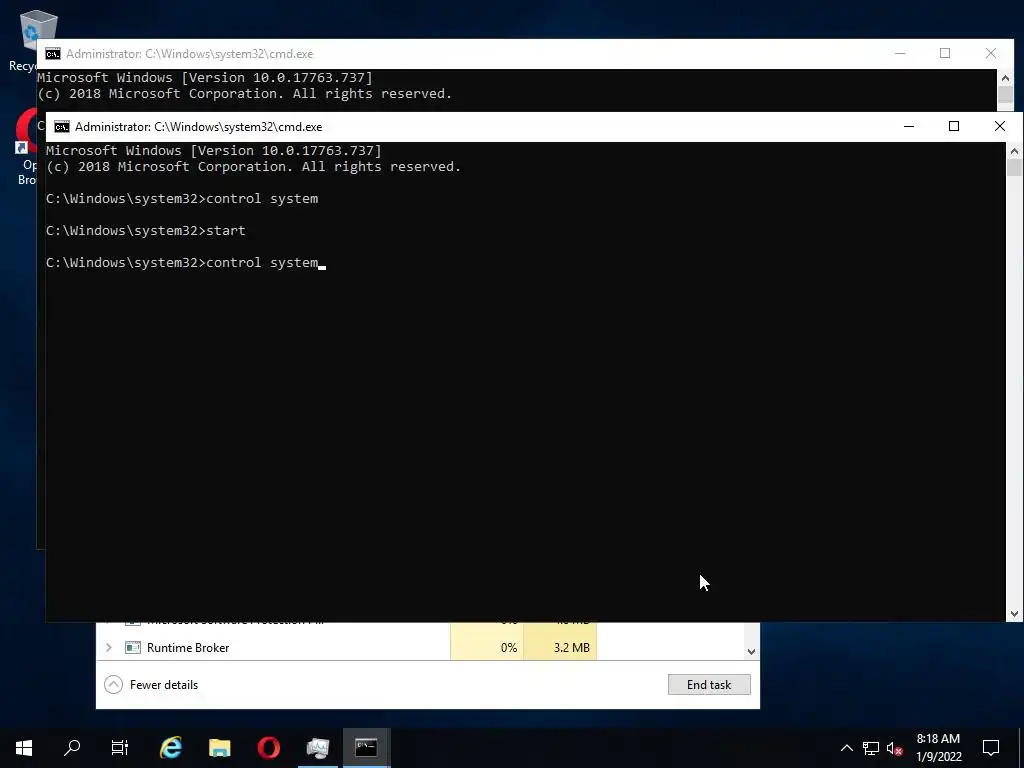Viewport: 1024px width, 768px height.
Task: Open network status tray icon
Action: point(871,748)
